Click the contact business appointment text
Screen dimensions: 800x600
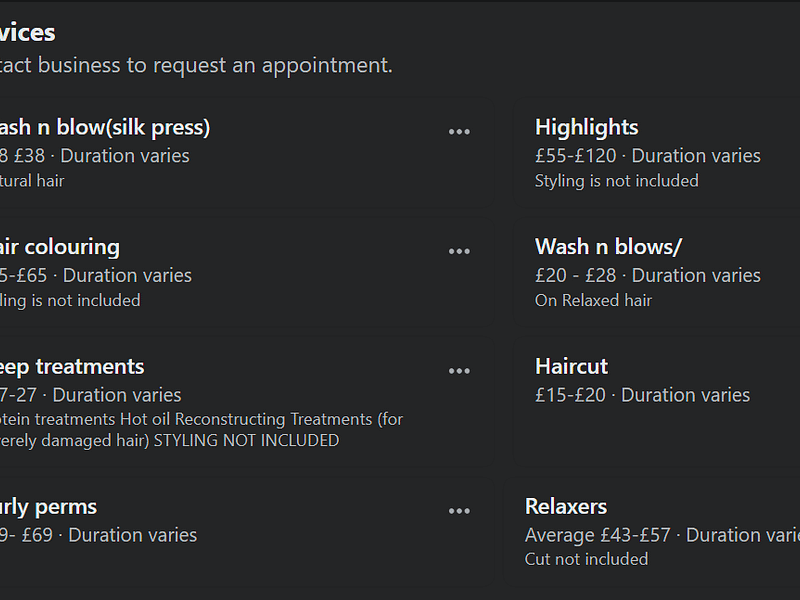[196, 66]
